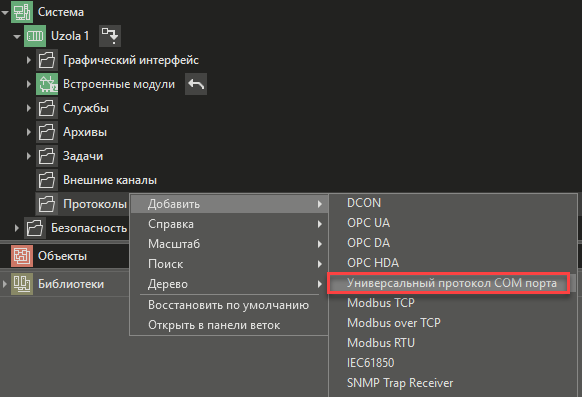Open the Дерево submenu
Viewport: 582px width, 397px height.
click(x=229, y=284)
